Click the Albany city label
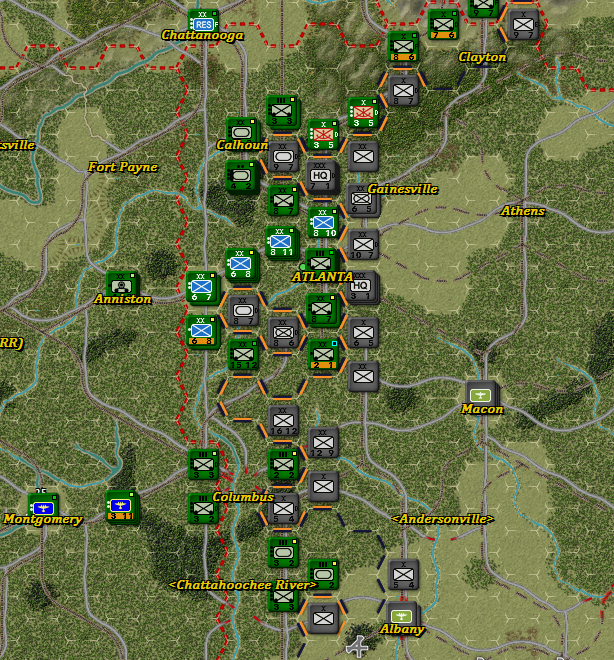 (402, 629)
